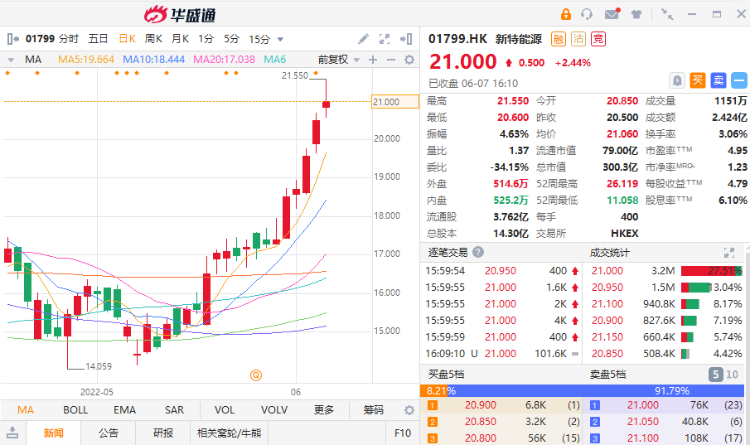Click the orange lock icon in title bar
This screenshot has width=750, height=445.
[566, 14]
